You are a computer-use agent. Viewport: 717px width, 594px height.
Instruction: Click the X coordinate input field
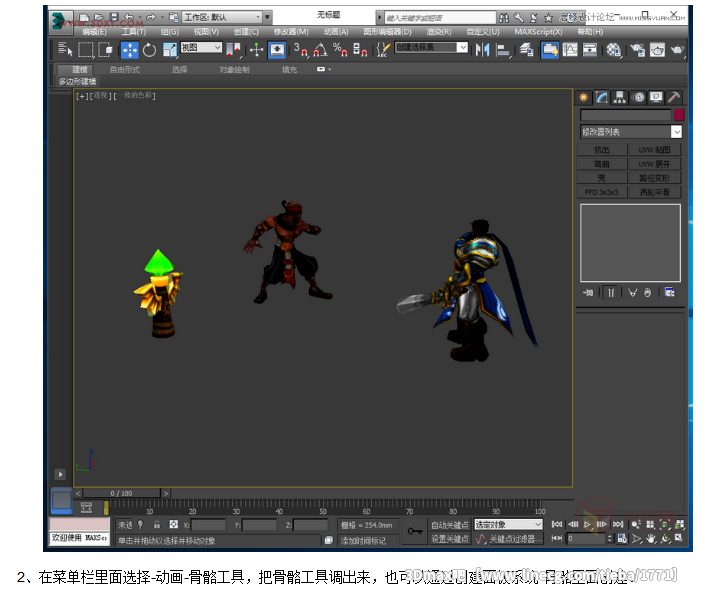tap(209, 525)
